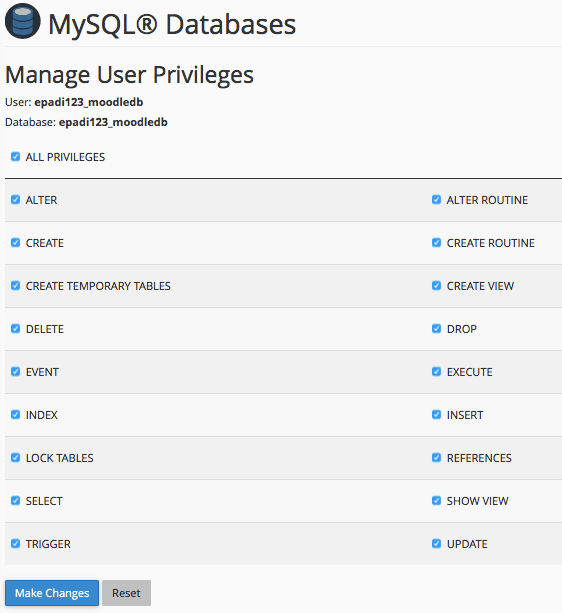Toggle the UPDATE privilege checkbox
562x613 pixels.
click(x=437, y=544)
